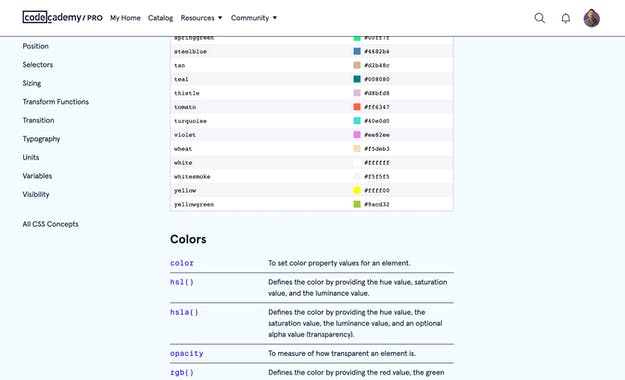
Task: Open the opacity property link
Action: pyautogui.click(x=187, y=354)
